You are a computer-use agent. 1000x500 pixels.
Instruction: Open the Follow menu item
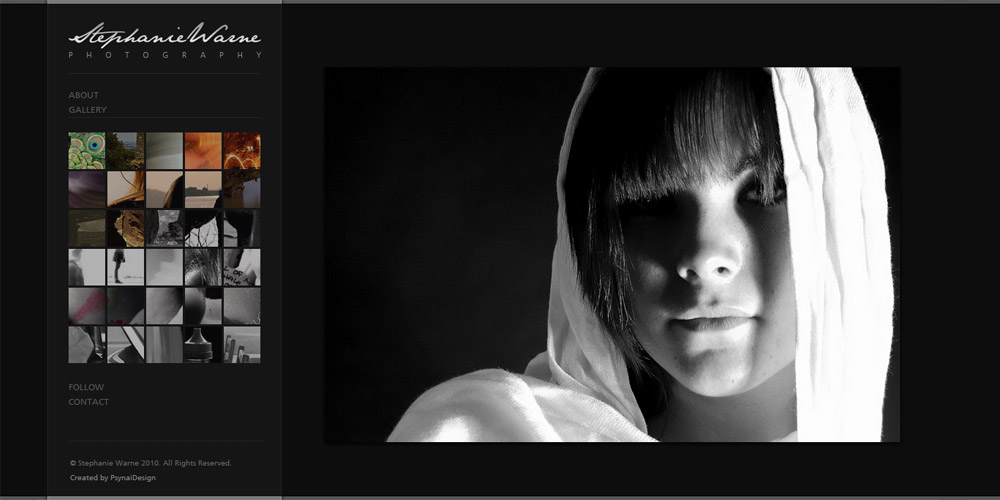tap(86, 387)
